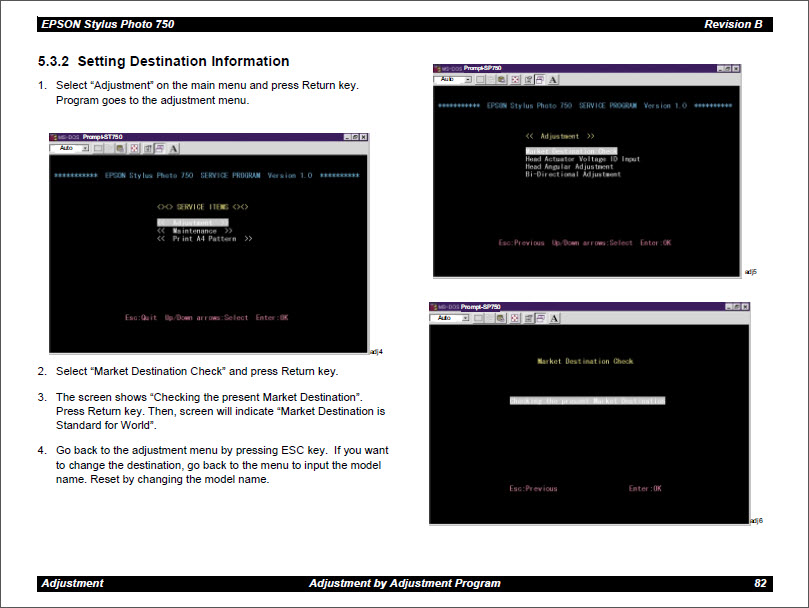Open Auto font dropdown in Service Items window
The height and width of the screenshot is (608, 809).
point(85,148)
